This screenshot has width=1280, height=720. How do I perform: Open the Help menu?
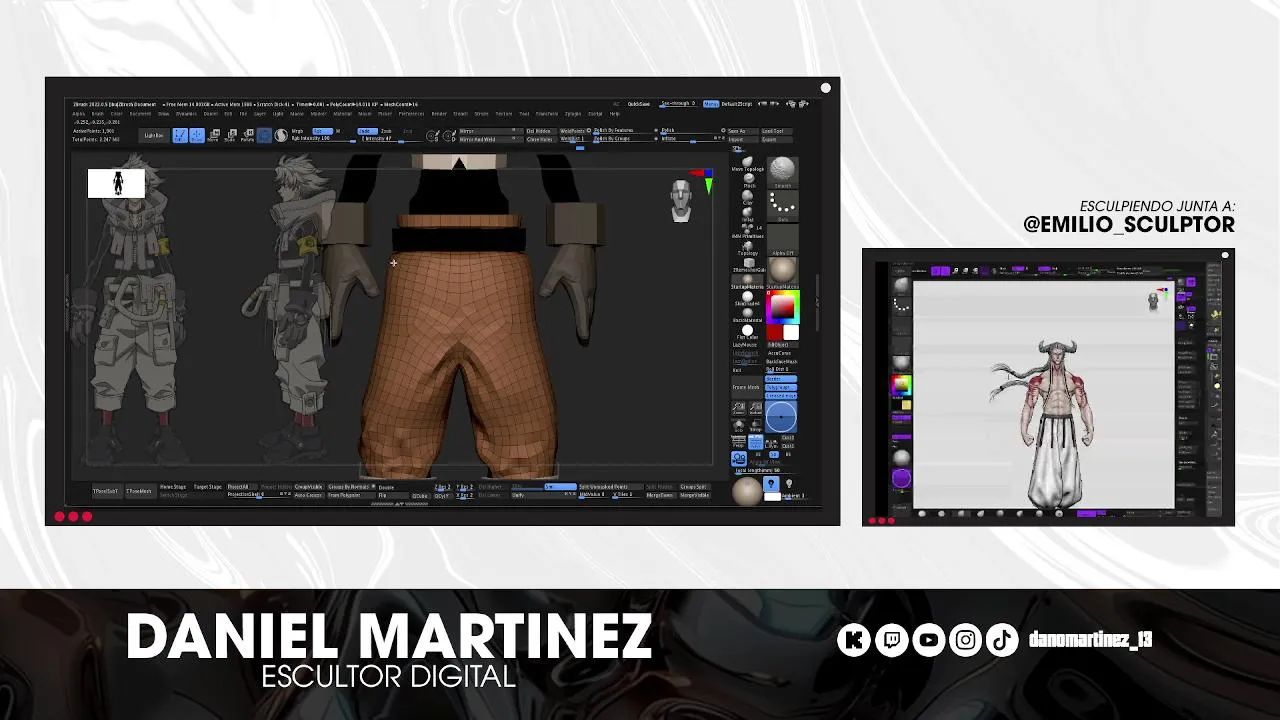[x=615, y=114]
